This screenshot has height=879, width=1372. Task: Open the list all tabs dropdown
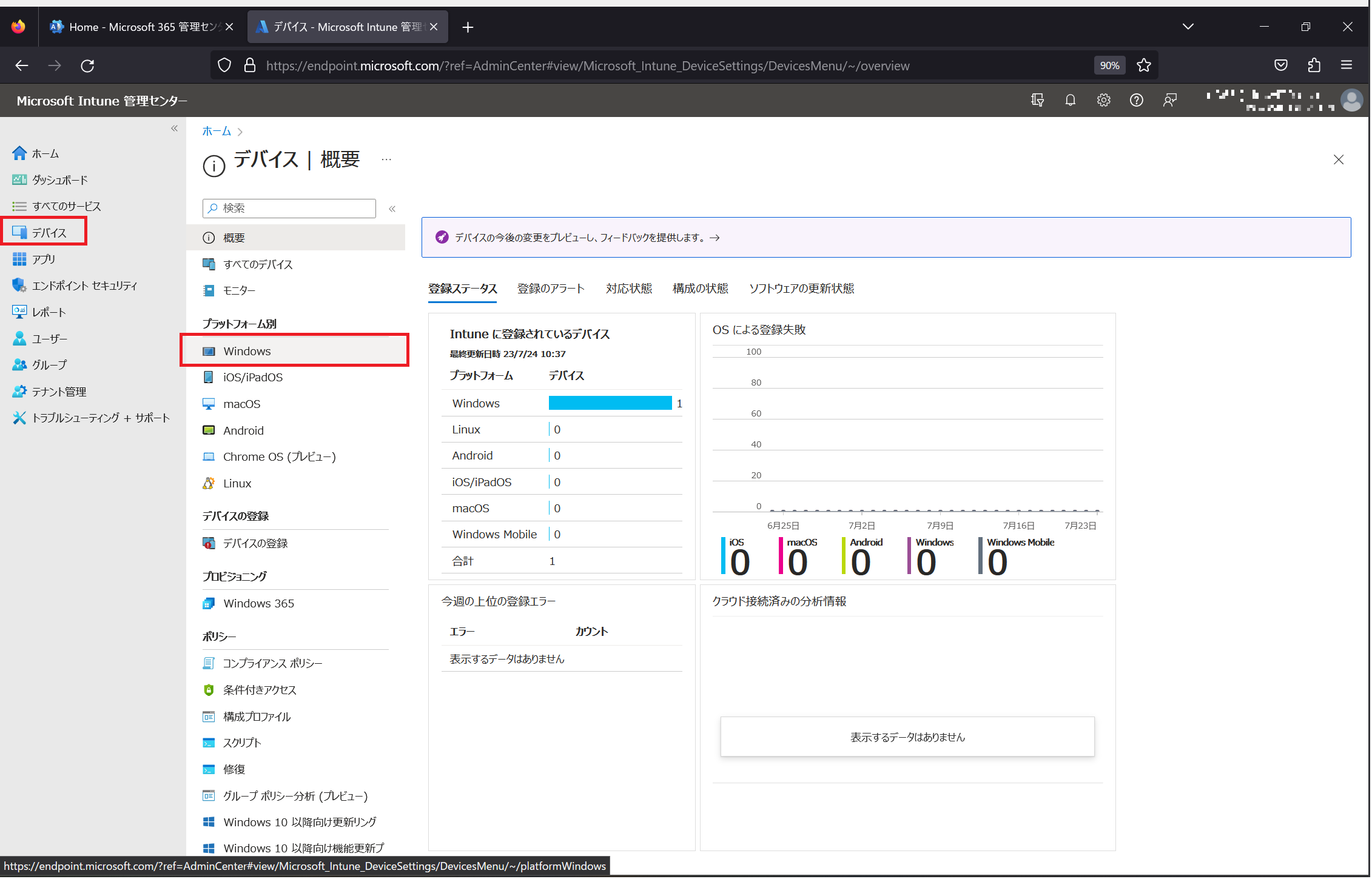pyautogui.click(x=1189, y=27)
